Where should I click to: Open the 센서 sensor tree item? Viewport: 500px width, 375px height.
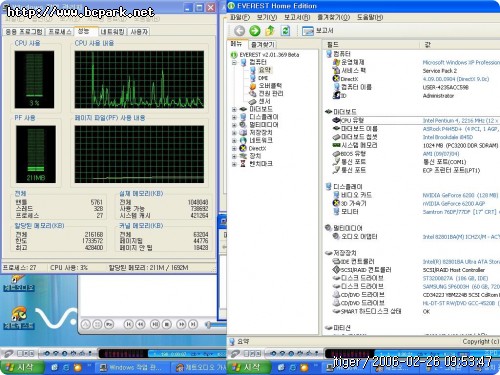point(264,101)
